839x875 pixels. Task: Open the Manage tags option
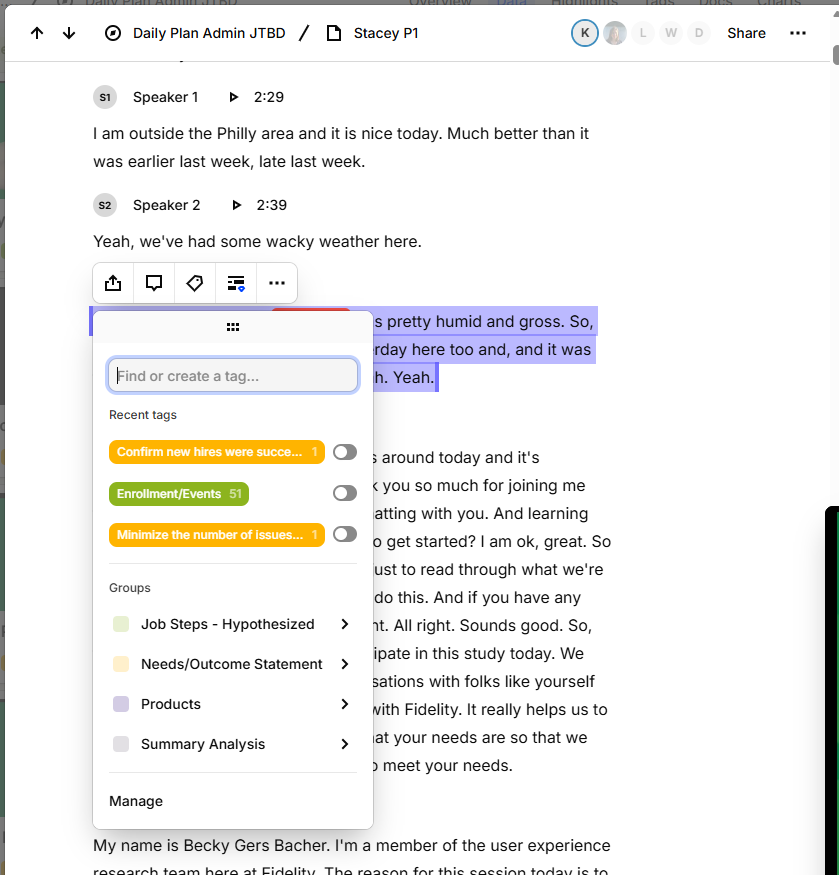[x=136, y=801]
